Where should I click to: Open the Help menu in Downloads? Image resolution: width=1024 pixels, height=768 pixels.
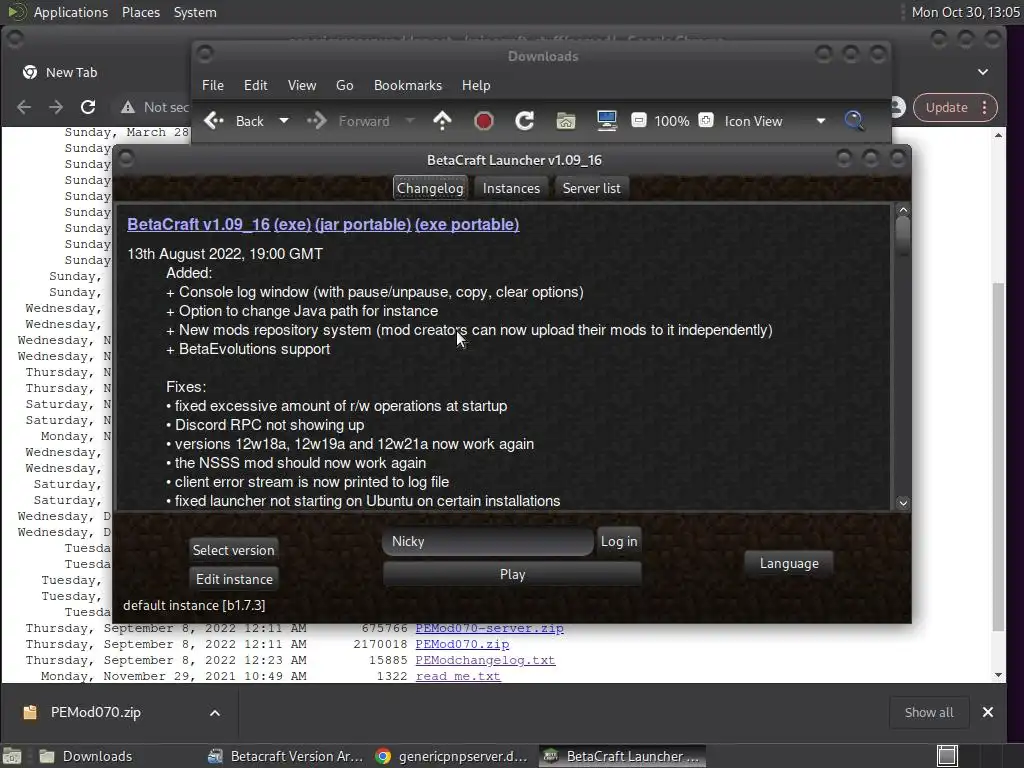point(476,86)
